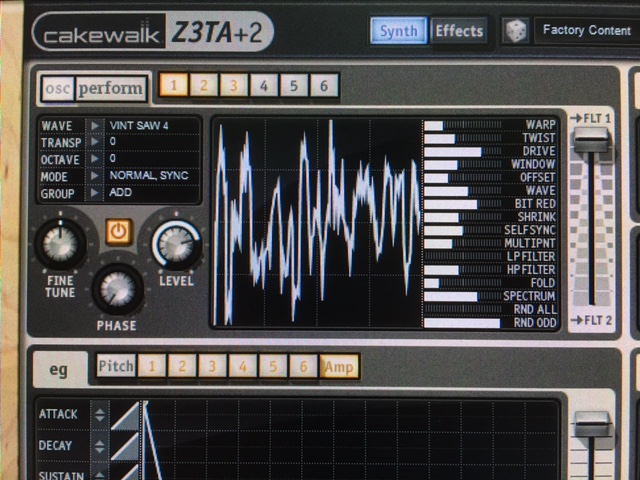The height and width of the screenshot is (480, 640).
Task: Adjust the BIT RED shaper bar
Action: coord(462,204)
